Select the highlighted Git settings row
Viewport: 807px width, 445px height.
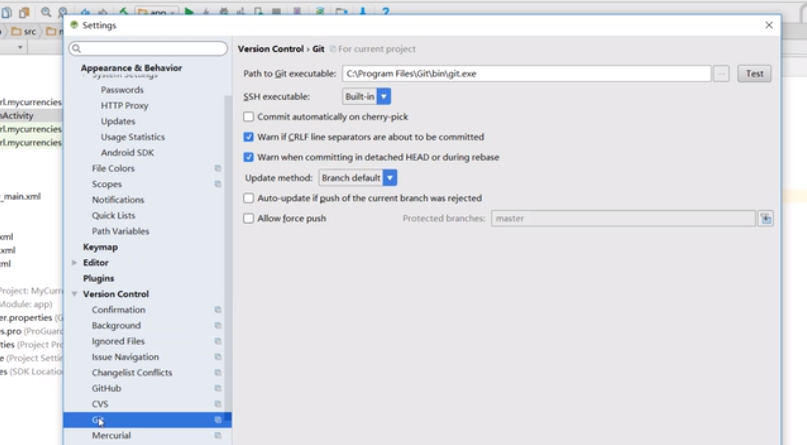147,420
